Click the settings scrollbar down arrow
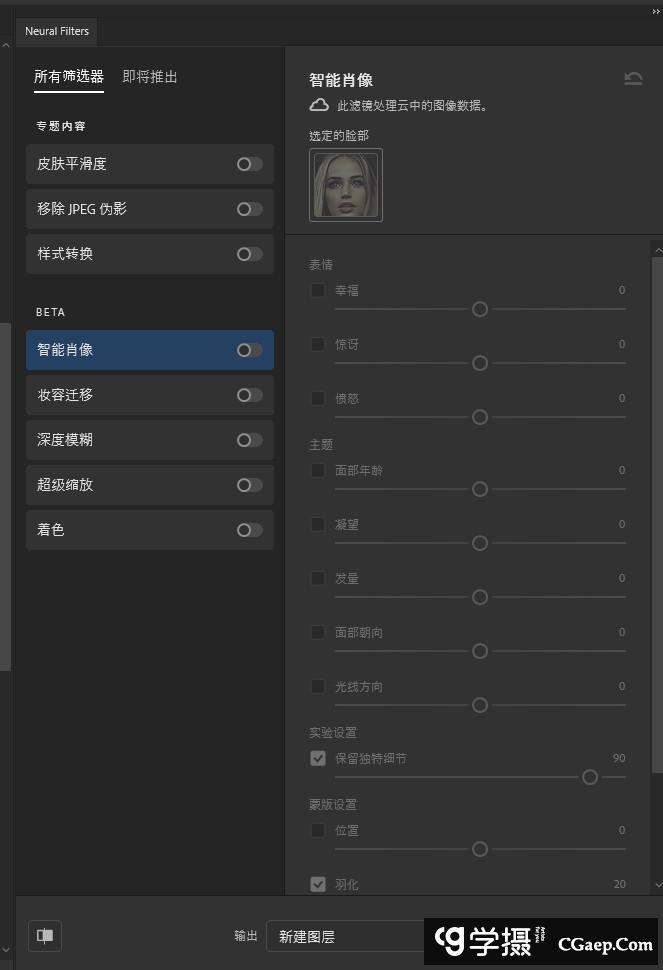The width and height of the screenshot is (663, 970). pyautogui.click(x=657, y=884)
